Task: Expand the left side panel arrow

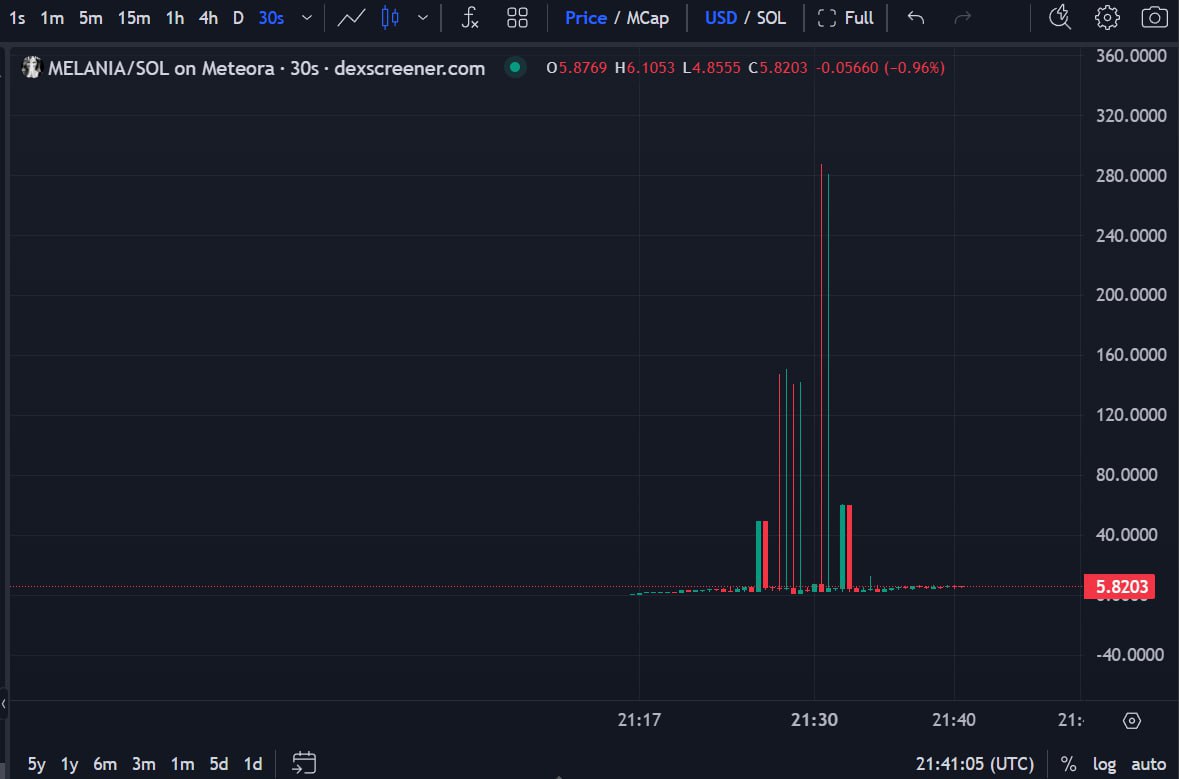Action: 4,704
